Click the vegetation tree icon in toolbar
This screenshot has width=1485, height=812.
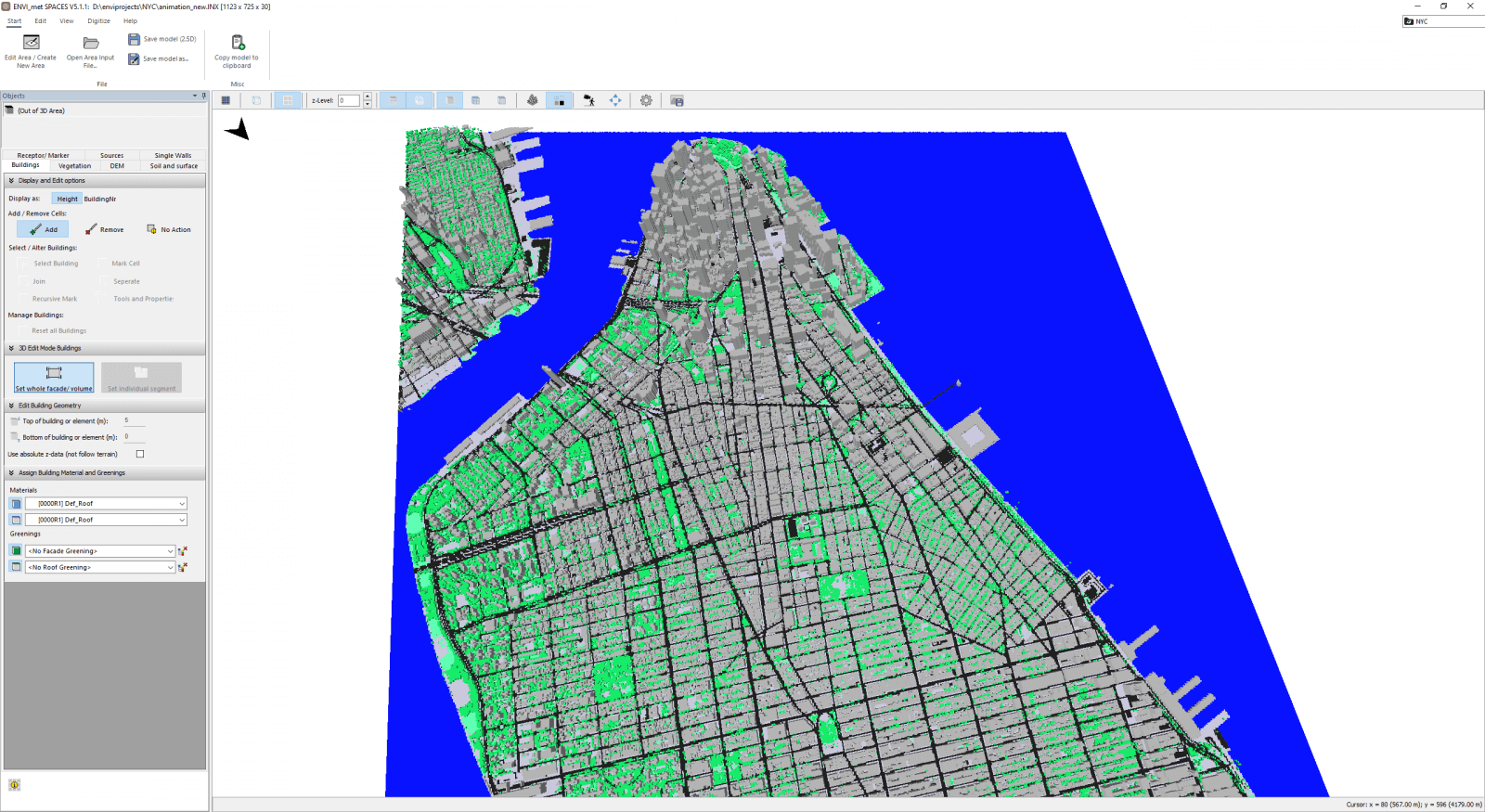coord(532,100)
